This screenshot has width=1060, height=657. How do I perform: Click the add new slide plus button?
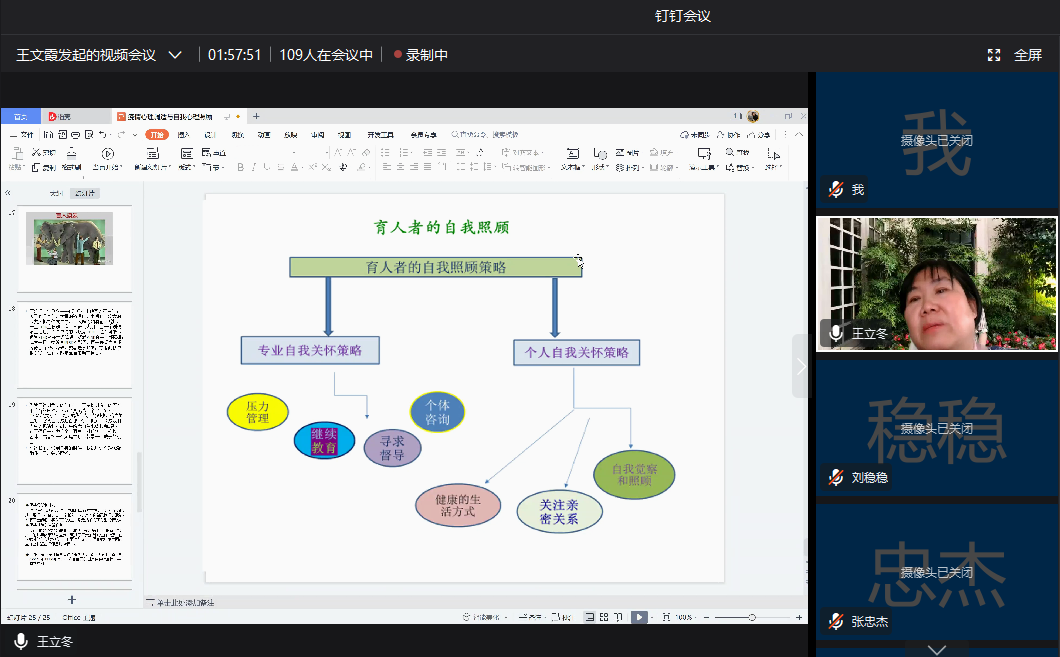coord(71,599)
